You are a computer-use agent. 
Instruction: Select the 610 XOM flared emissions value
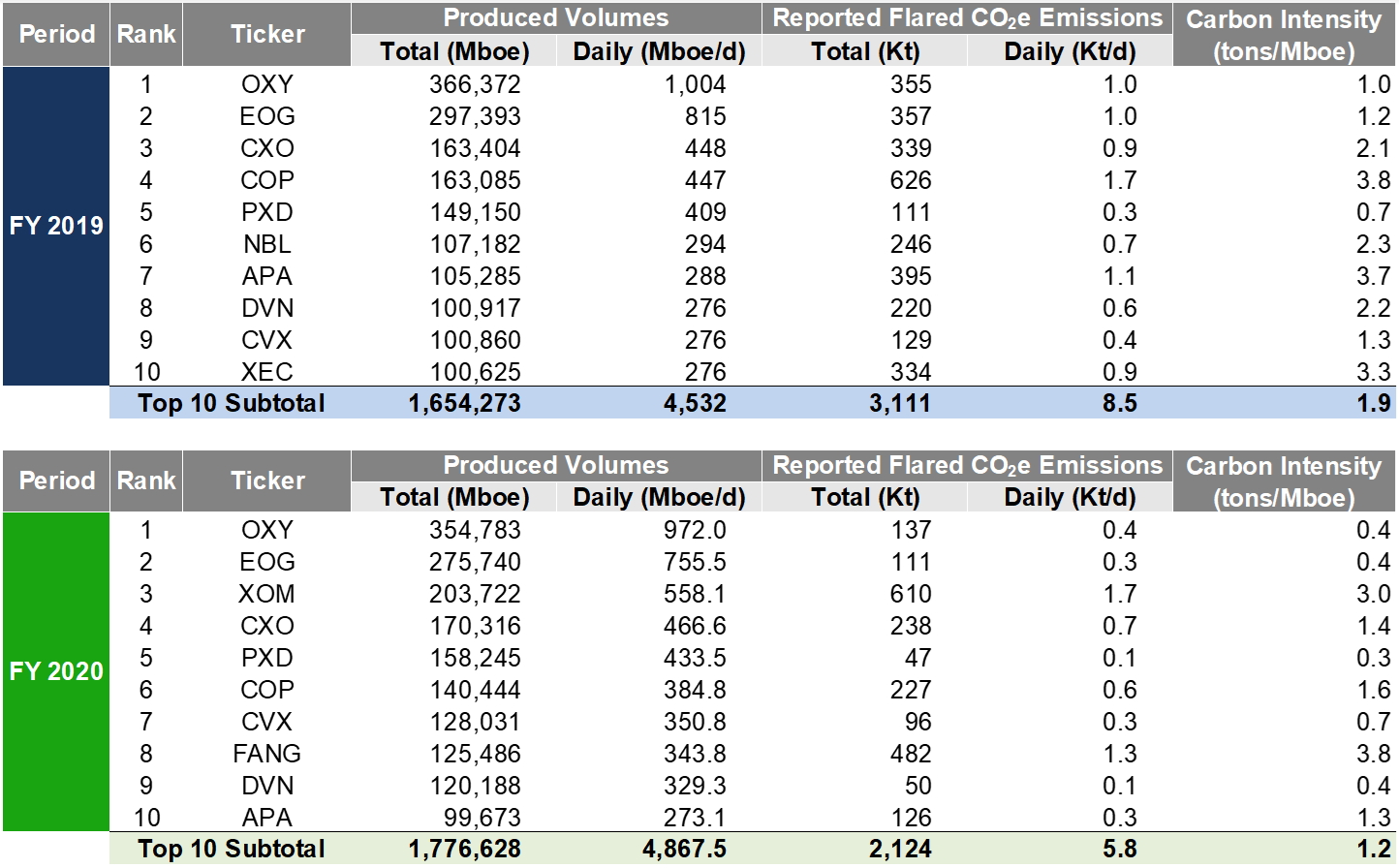tap(911, 594)
